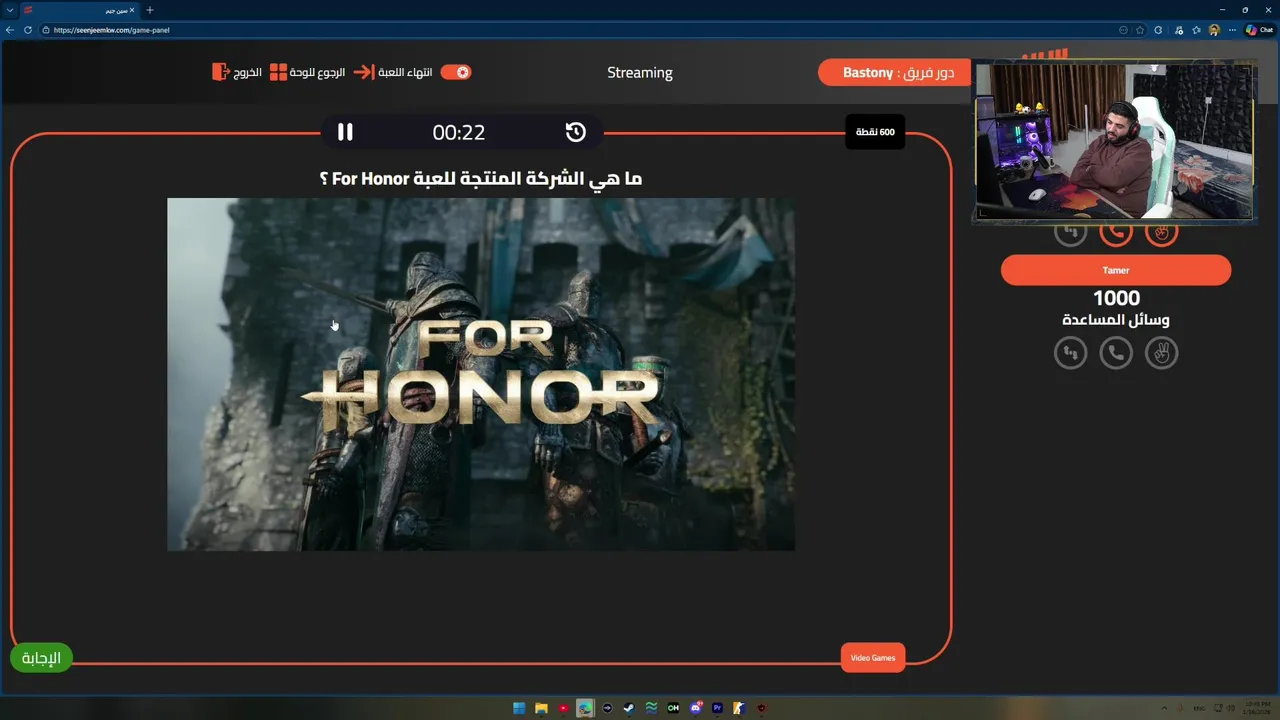Click the 00:22 timer readout

(459, 132)
